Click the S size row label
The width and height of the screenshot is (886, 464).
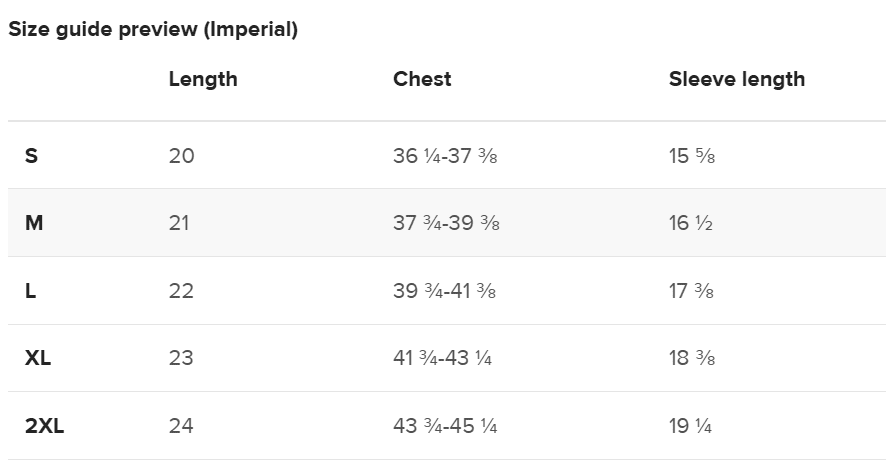click(31, 155)
